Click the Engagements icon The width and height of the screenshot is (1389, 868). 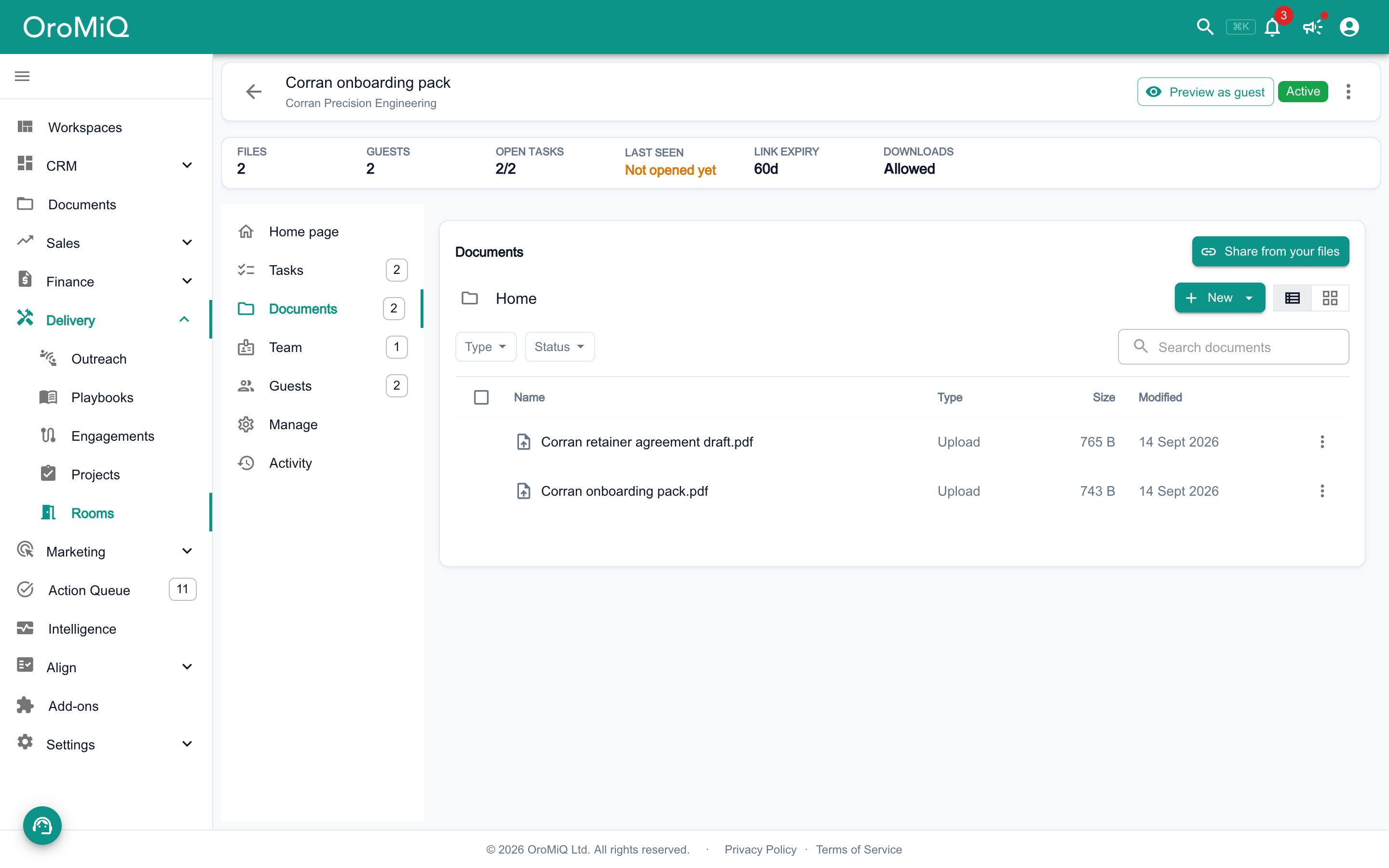(48, 435)
